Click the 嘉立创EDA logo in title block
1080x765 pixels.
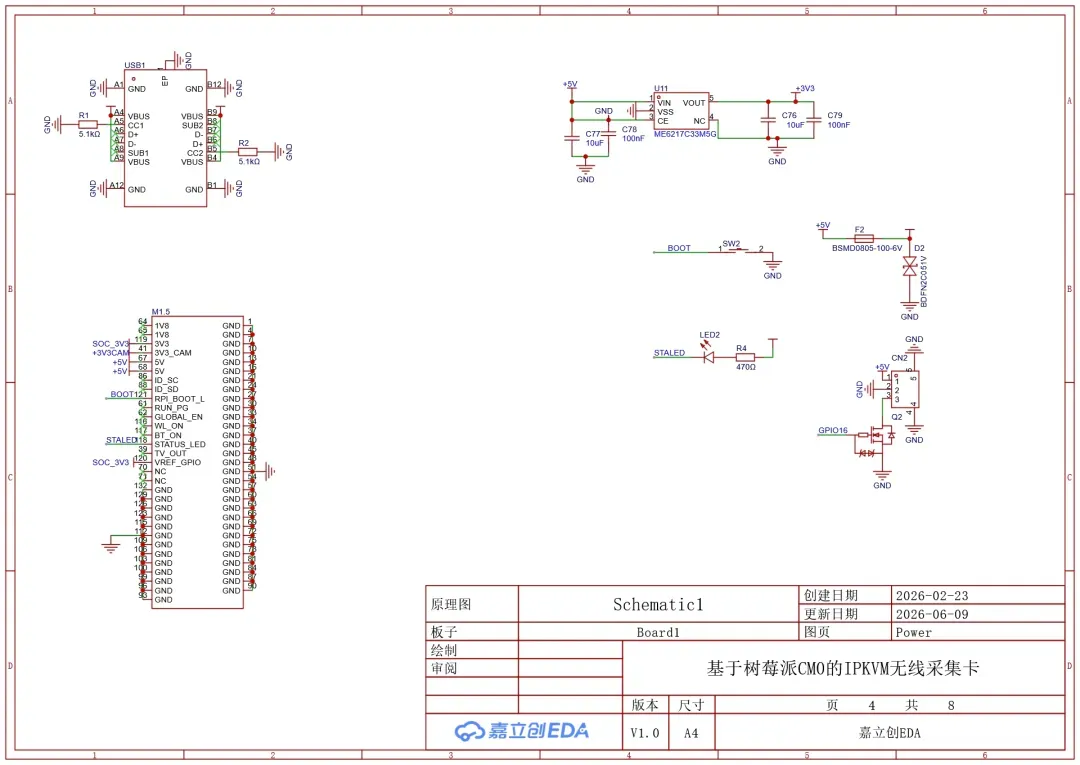pyautogui.click(x=522, y=731)
